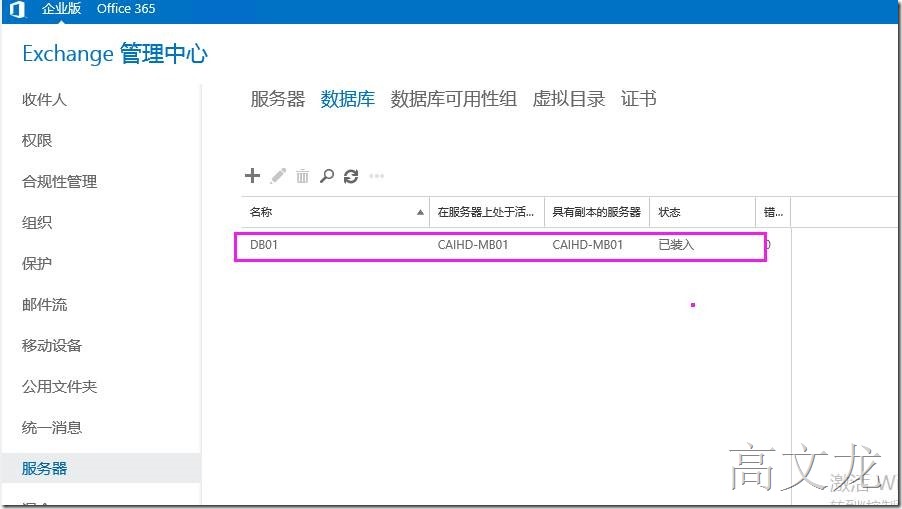Viewport: 902px width, 509px height.
Task: Delete database using trash icon
Action: tap(303, 176)
